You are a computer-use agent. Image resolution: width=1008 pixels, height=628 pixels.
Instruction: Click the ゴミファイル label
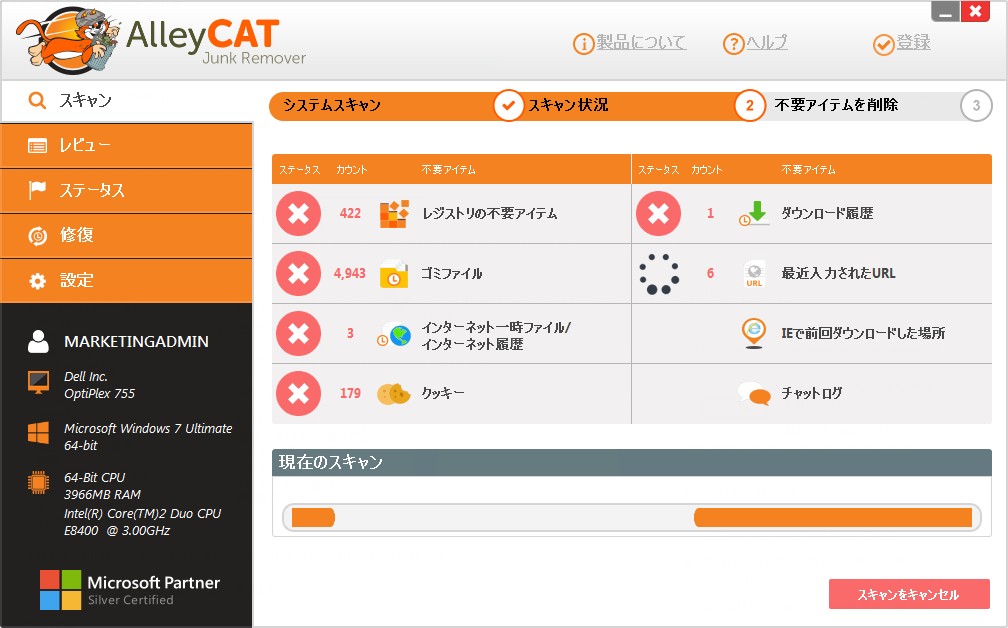(x=452, y=274)
